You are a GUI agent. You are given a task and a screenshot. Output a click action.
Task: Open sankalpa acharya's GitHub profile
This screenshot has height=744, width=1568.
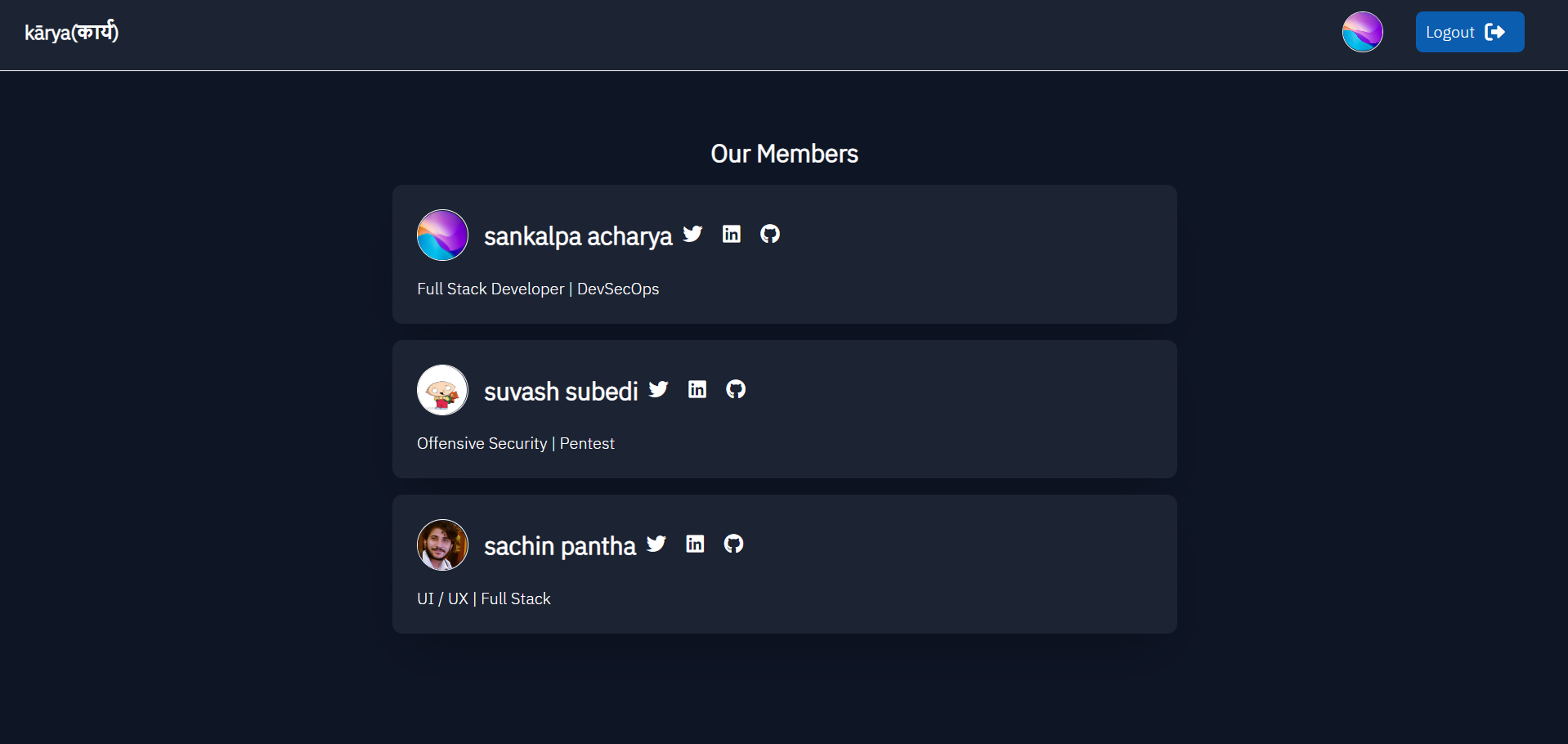pyautogui.click(x=769, y=234)
